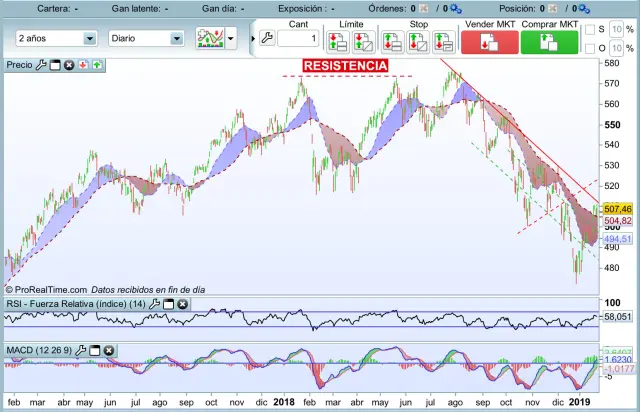Open Precio panel wrench settings
This screenshot has height=412, width=640.
pyautogui.click(x=41, y=65)
